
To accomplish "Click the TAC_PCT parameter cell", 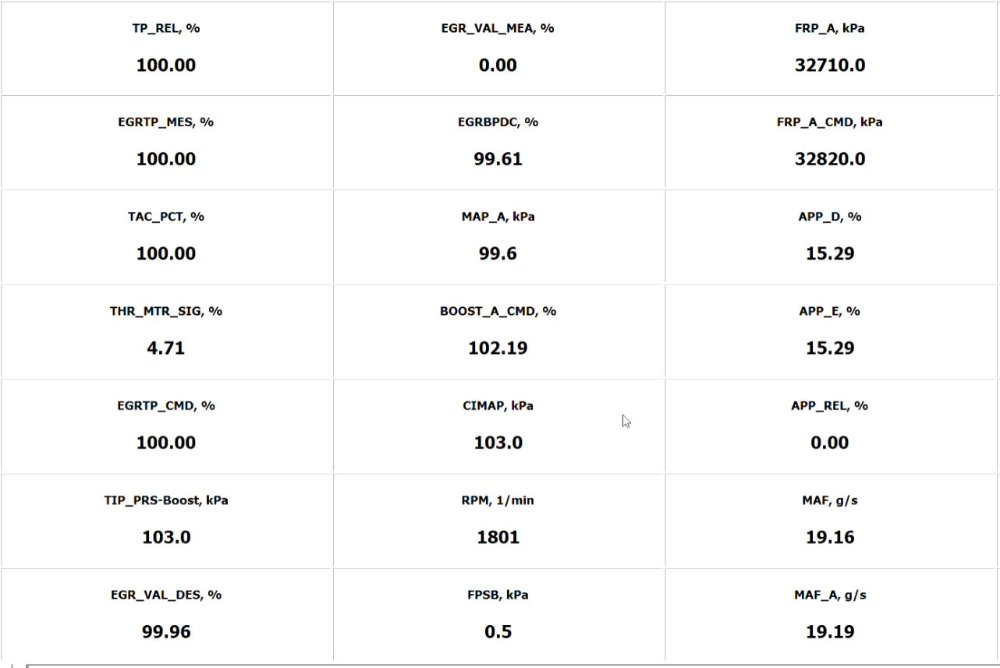I will (x=166, y=236).
